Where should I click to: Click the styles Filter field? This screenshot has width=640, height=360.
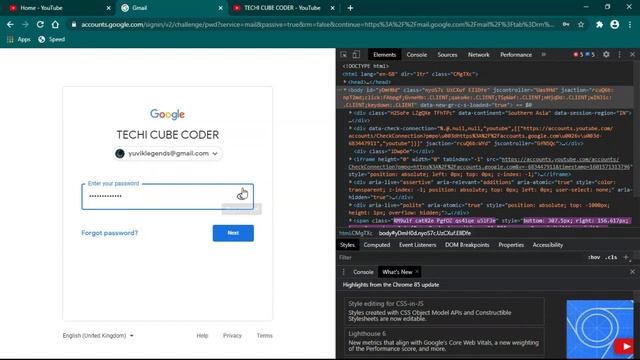461,258
